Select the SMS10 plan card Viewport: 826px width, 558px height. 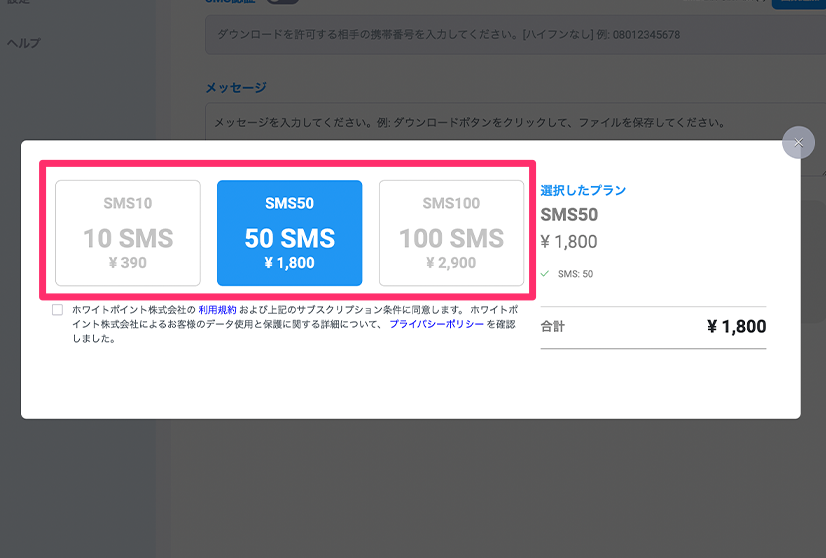128,233
